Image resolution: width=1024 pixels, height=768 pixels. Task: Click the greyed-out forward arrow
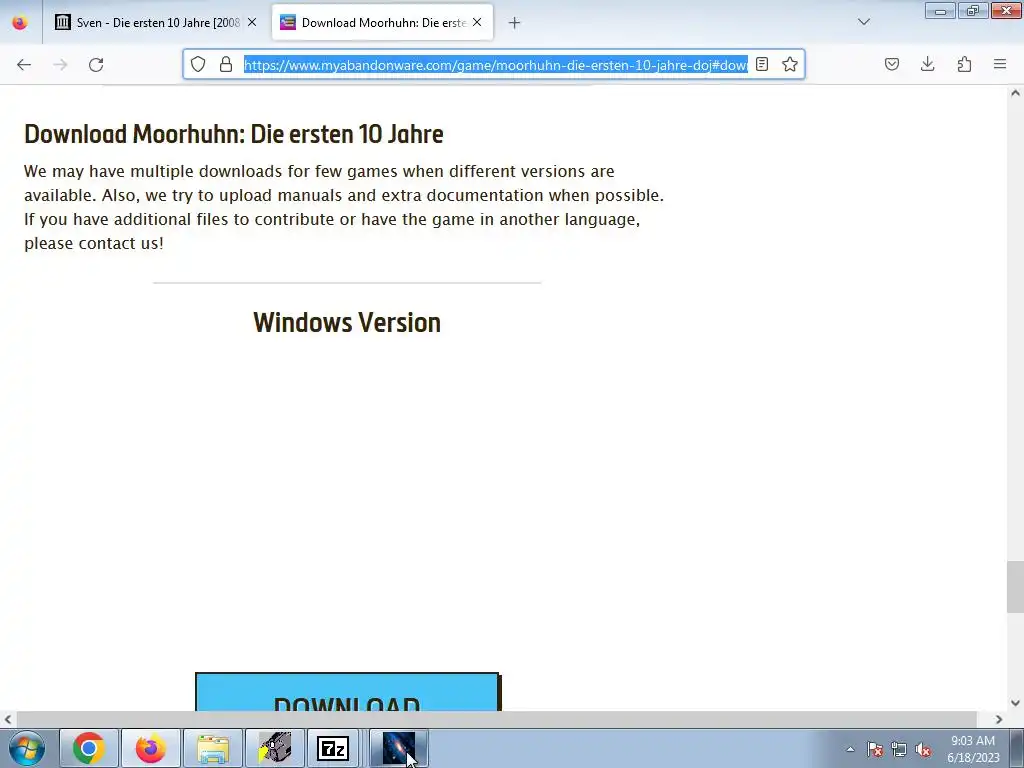(x=60, y=65)
